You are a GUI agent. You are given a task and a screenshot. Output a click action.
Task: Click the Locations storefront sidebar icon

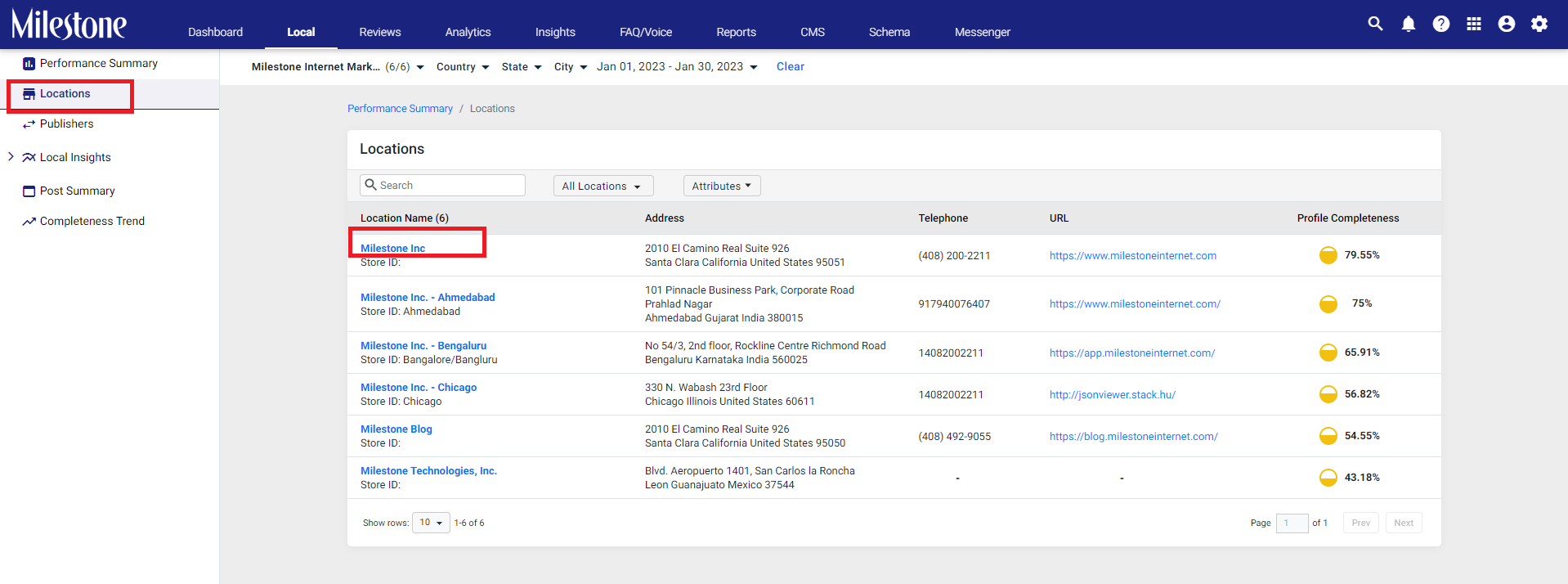[29, 94]
